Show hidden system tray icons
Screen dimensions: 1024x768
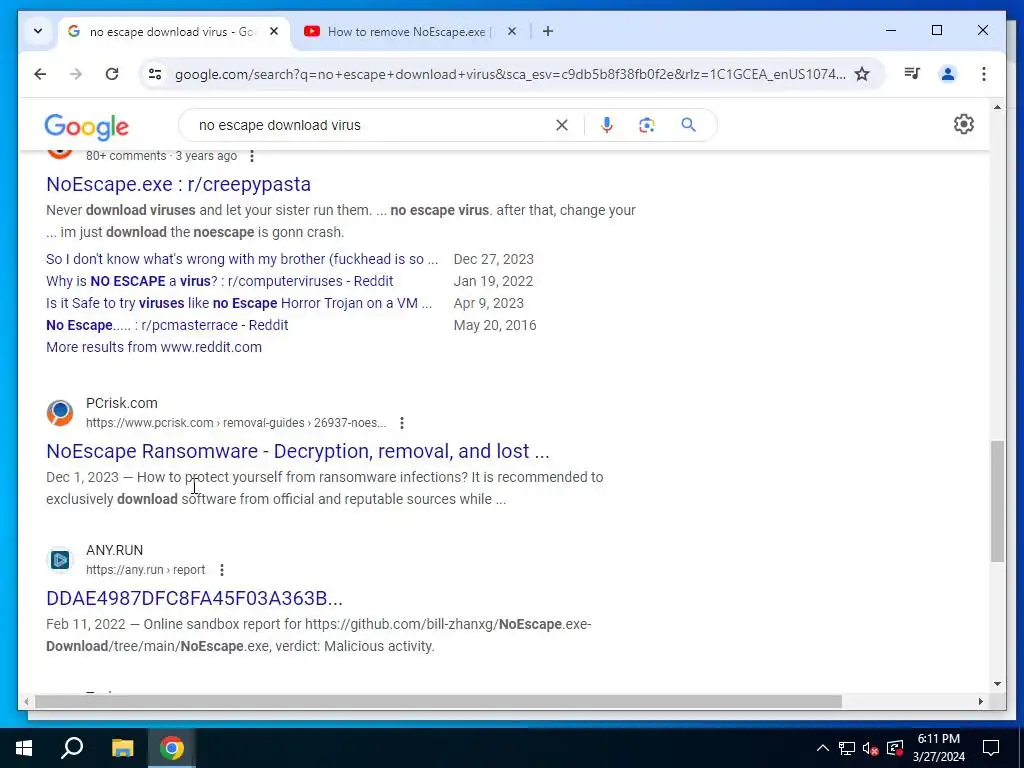tap(823, 748)
